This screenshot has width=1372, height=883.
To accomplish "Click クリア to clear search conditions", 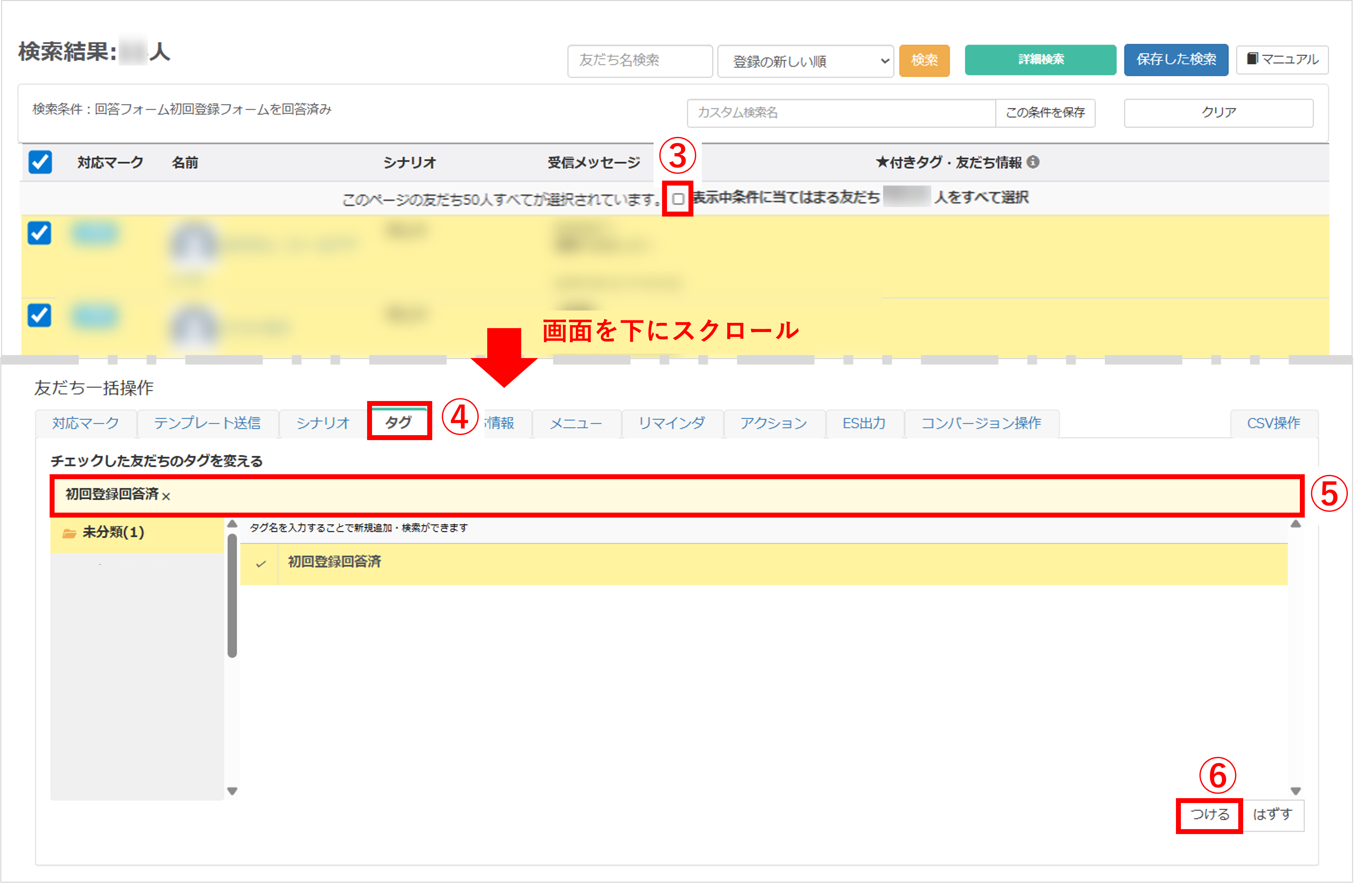I will [x=1218, y=113].
